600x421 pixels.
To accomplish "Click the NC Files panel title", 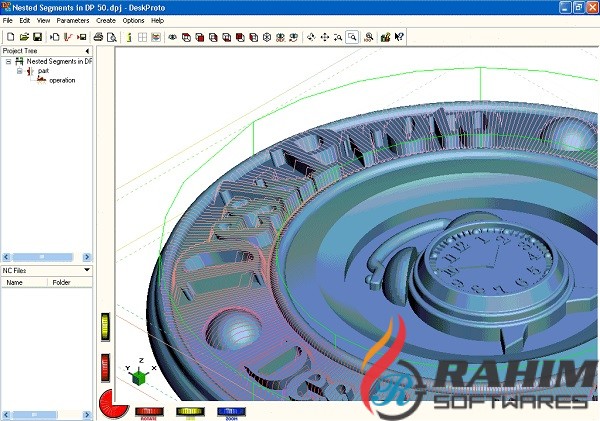I will [14, 271].
